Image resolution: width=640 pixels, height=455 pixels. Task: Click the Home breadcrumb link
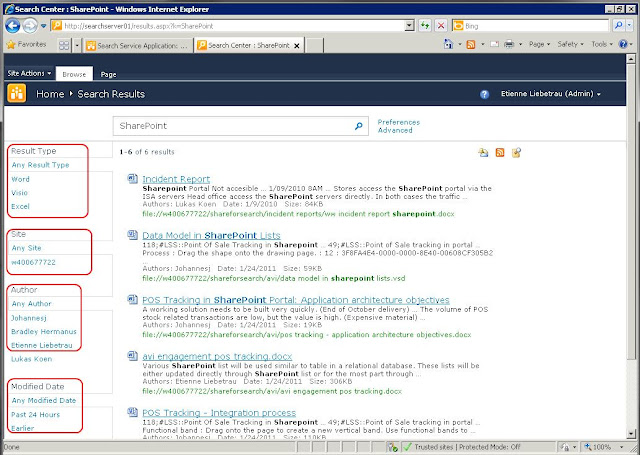coord(50,94)
